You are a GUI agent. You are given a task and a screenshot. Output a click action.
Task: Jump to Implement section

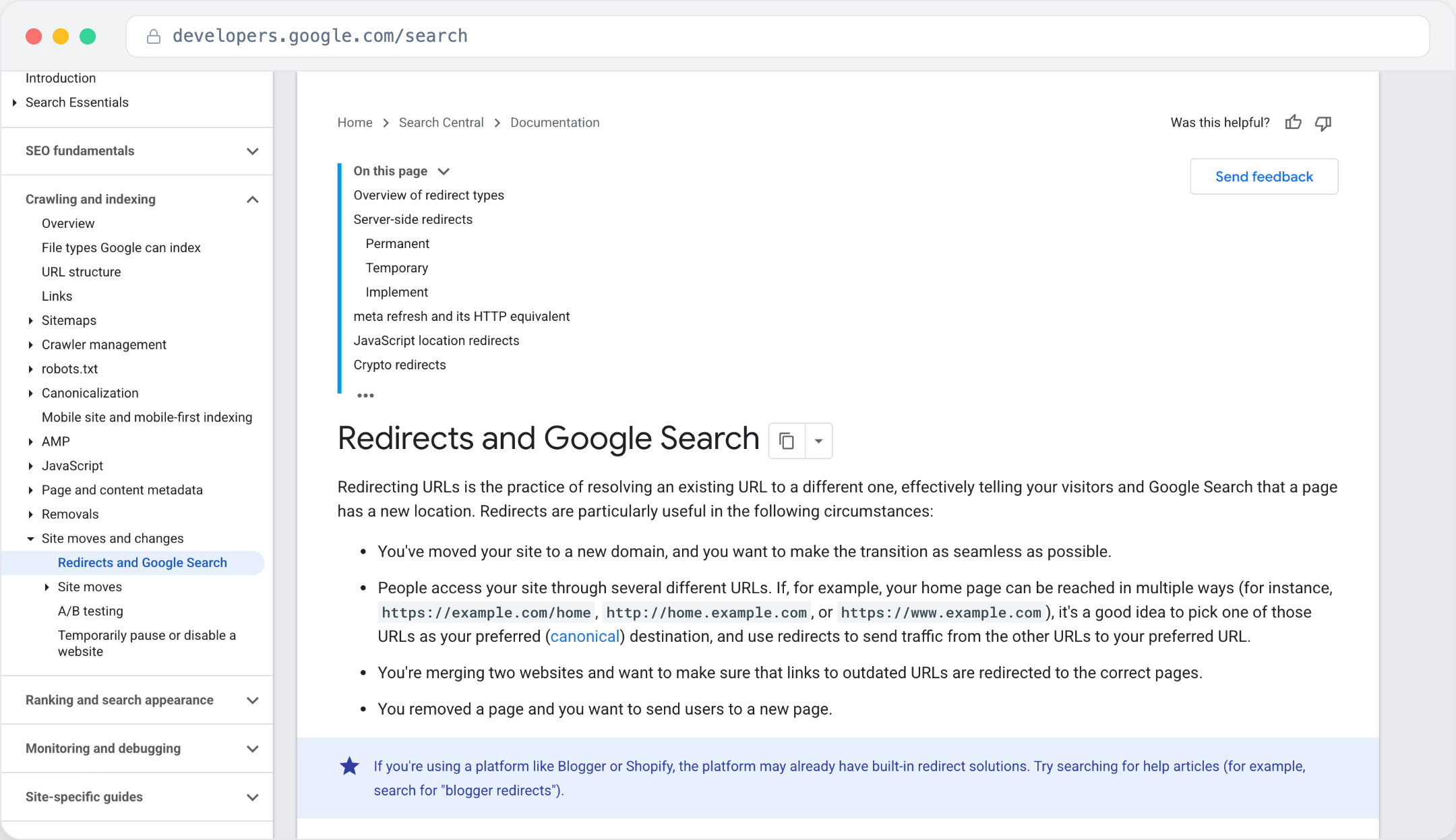[x=397, y=293]
